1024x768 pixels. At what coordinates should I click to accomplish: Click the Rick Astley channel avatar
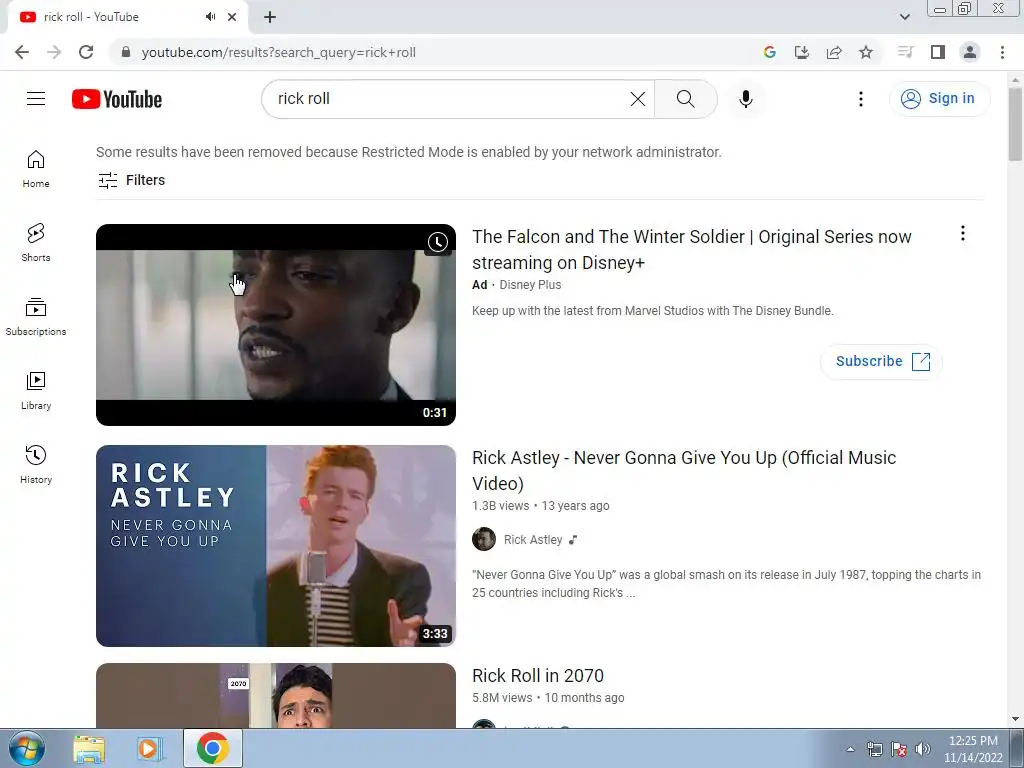(484, 539)
